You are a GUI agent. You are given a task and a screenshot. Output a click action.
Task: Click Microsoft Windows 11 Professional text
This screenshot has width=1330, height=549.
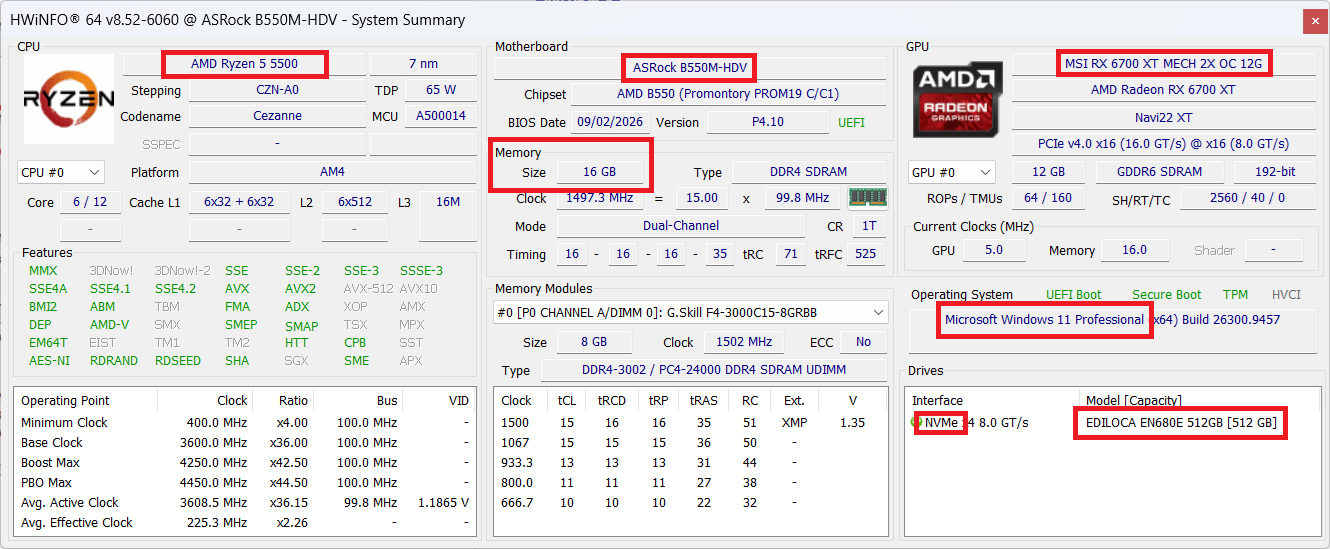coord(1044,320)
